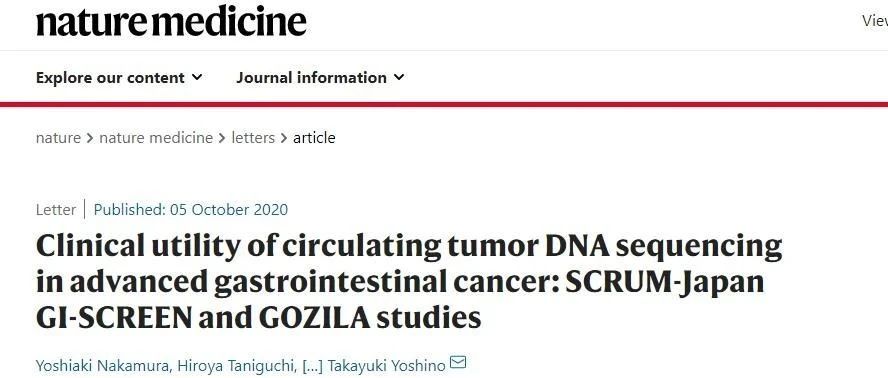
Task: Click the nature medicine logo
Action: [x=171, y=22]
